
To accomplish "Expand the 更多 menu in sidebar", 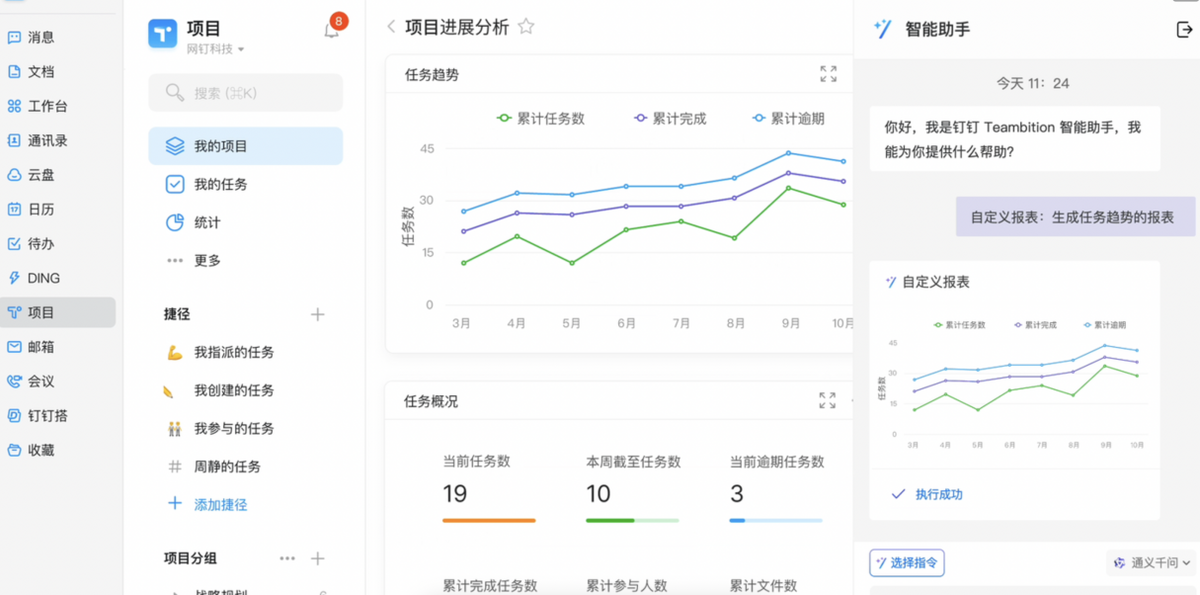I will point(207,260).
